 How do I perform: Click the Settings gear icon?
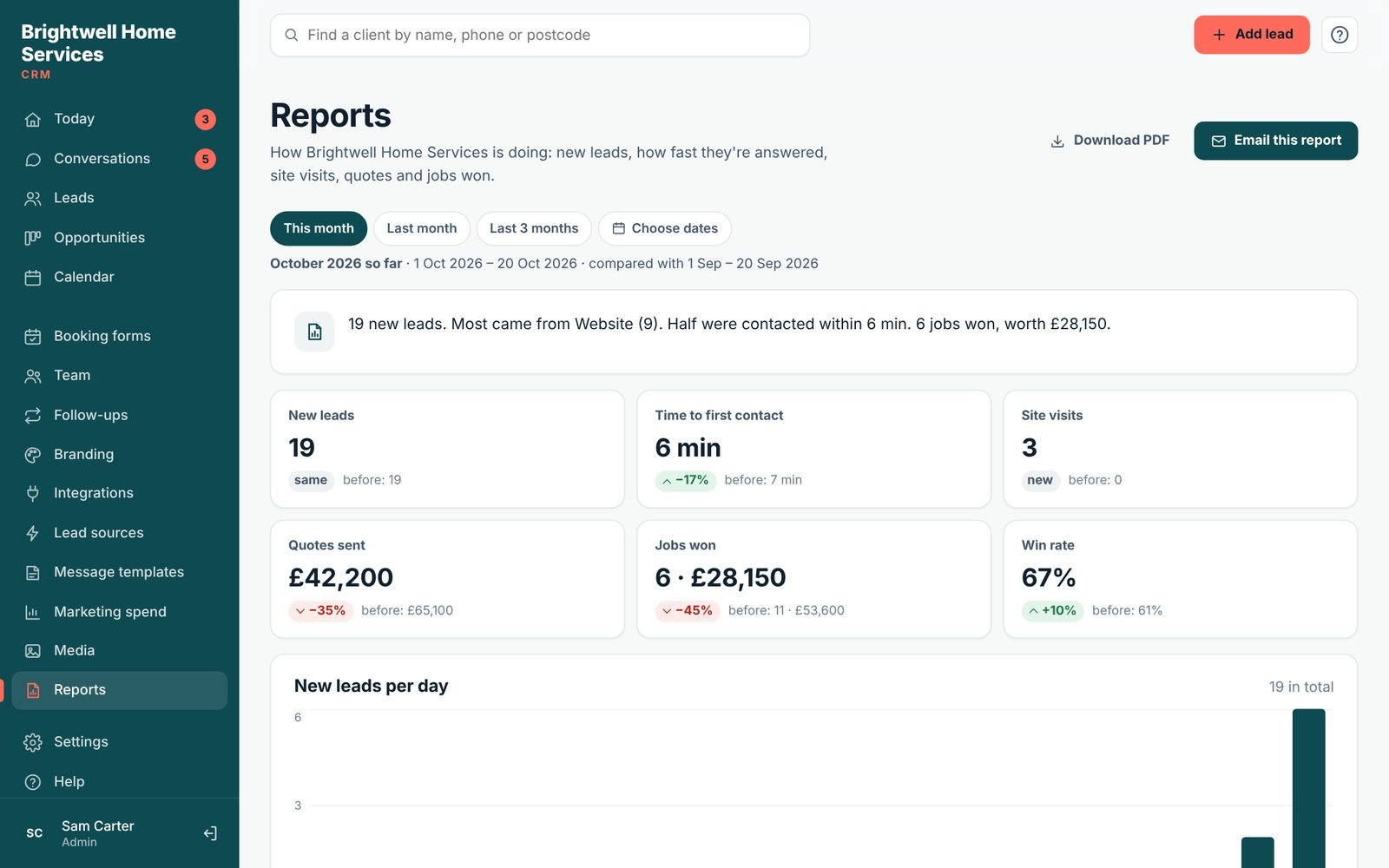click(33, 742)
